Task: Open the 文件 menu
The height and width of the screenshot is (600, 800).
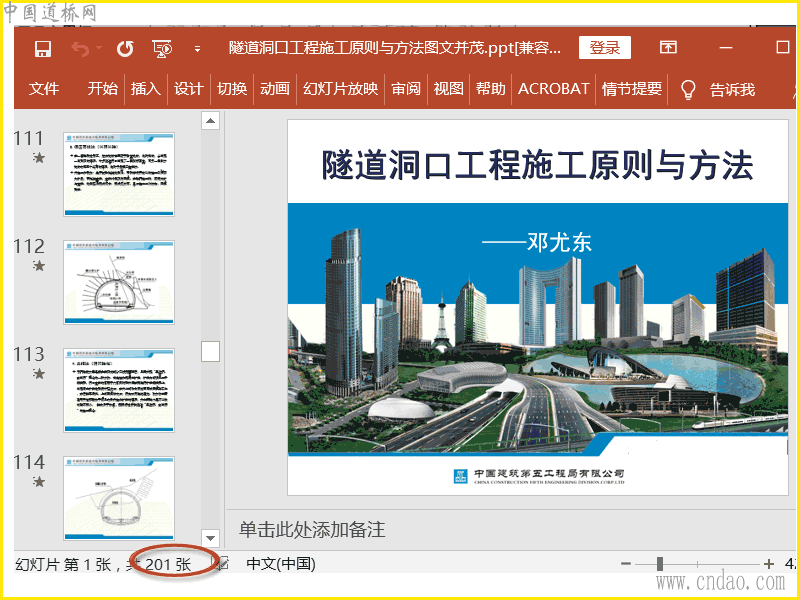Action: tap(44, 89)
